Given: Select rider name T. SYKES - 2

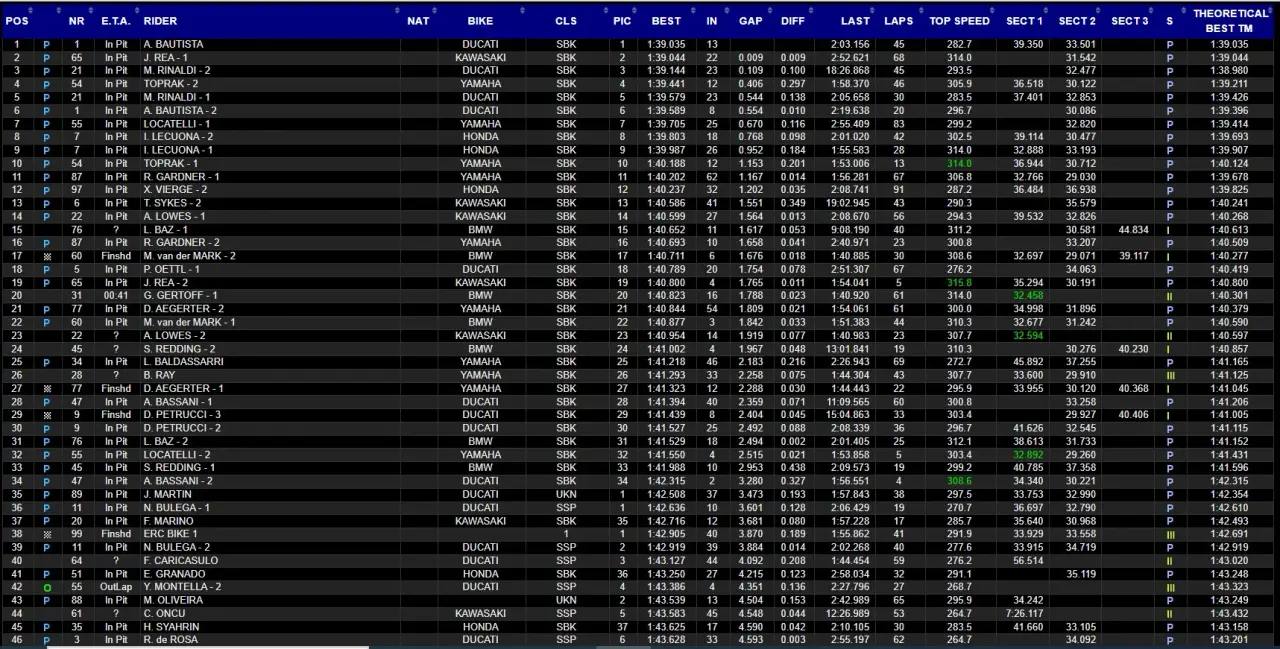Looking at the screenshot, I should [172, 203].
